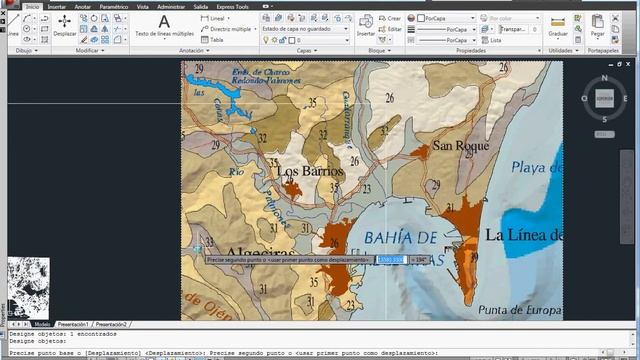The width and height of the screenshot is (640, 360).
Task: Click the object color ball icon
Action: (x=411, y=18)
